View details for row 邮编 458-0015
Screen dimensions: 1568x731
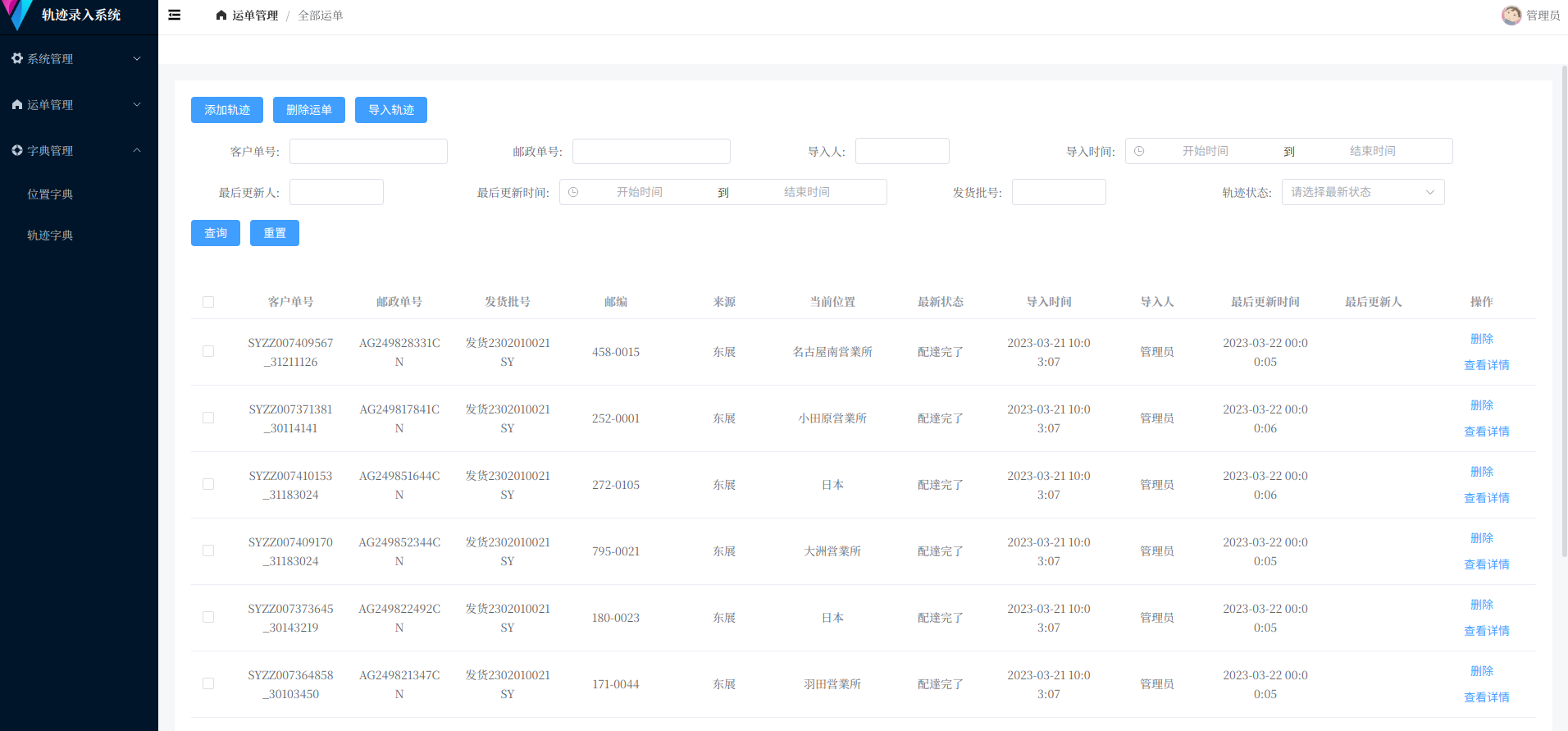pyautogui.click(x=1487, y=365)
